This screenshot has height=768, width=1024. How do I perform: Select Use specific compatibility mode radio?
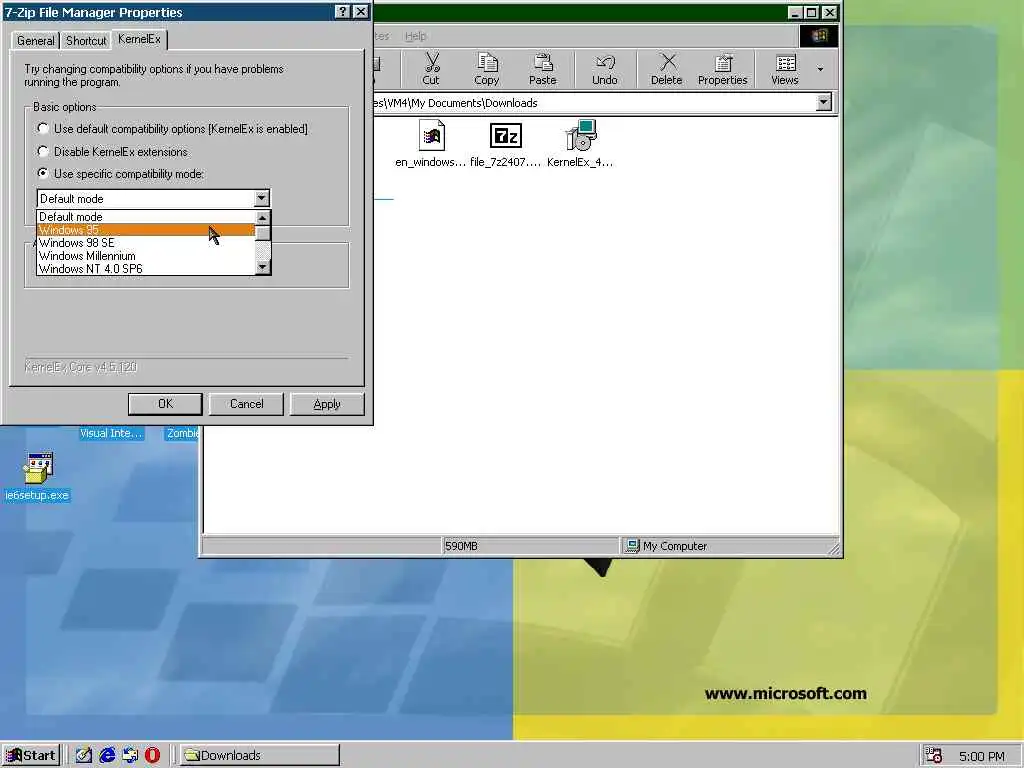click(43, 174)
